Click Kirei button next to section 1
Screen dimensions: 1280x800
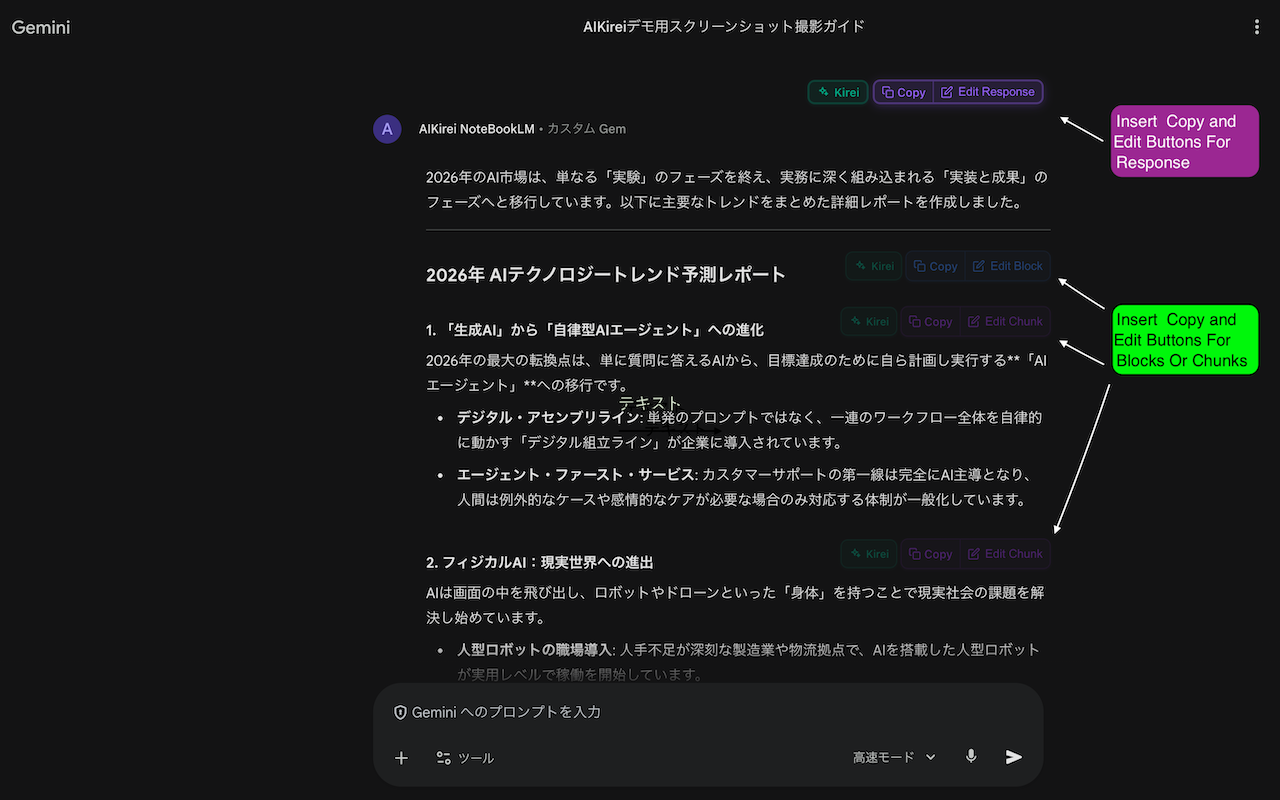pyautogui.click(x=868, y=321)
